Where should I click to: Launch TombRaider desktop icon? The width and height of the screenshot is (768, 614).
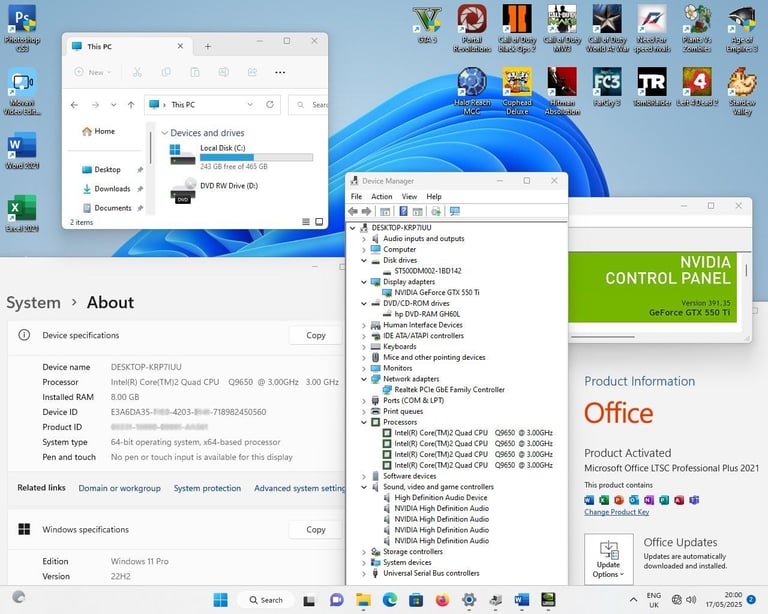652,87
